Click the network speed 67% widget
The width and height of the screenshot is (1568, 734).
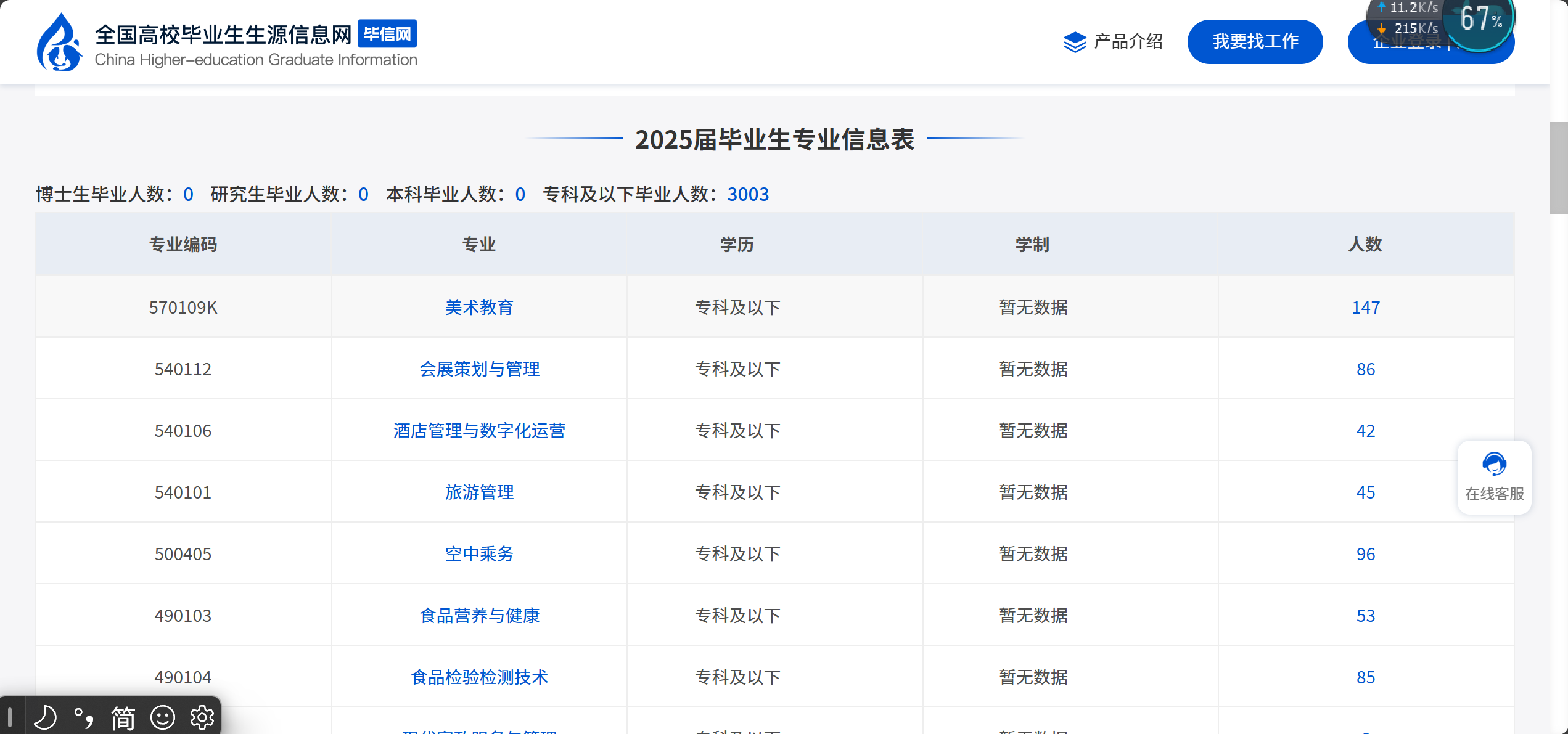click(1480, 20)
